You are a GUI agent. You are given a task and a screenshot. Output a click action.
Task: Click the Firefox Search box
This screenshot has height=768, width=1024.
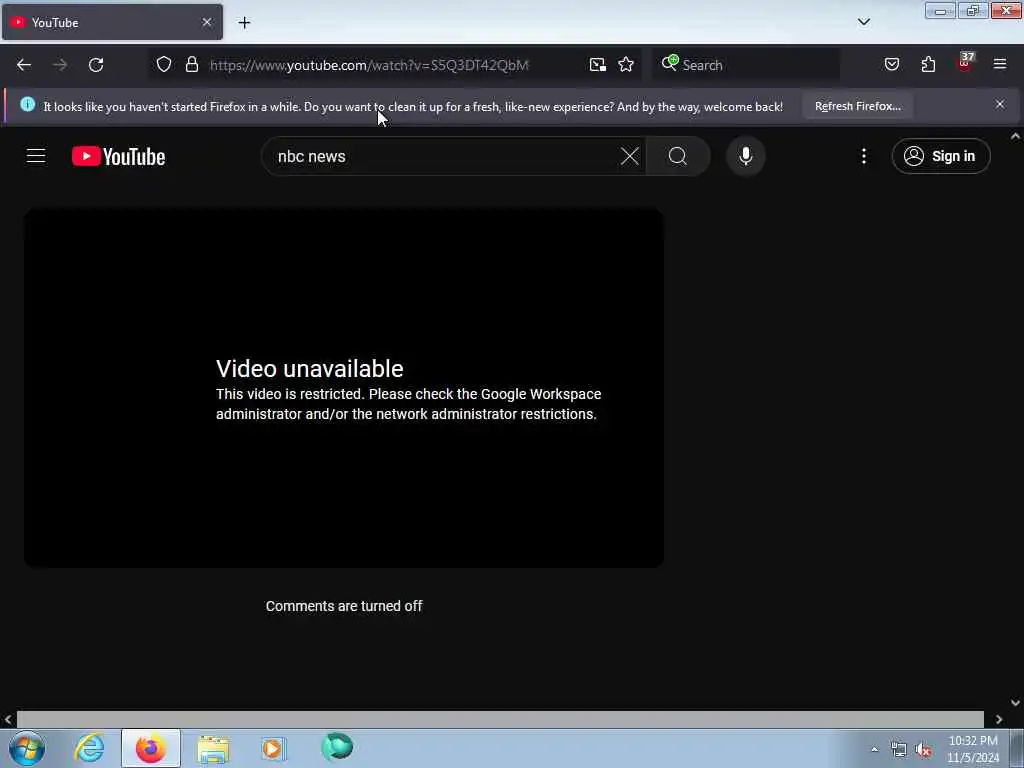click(x=746, y=65)
